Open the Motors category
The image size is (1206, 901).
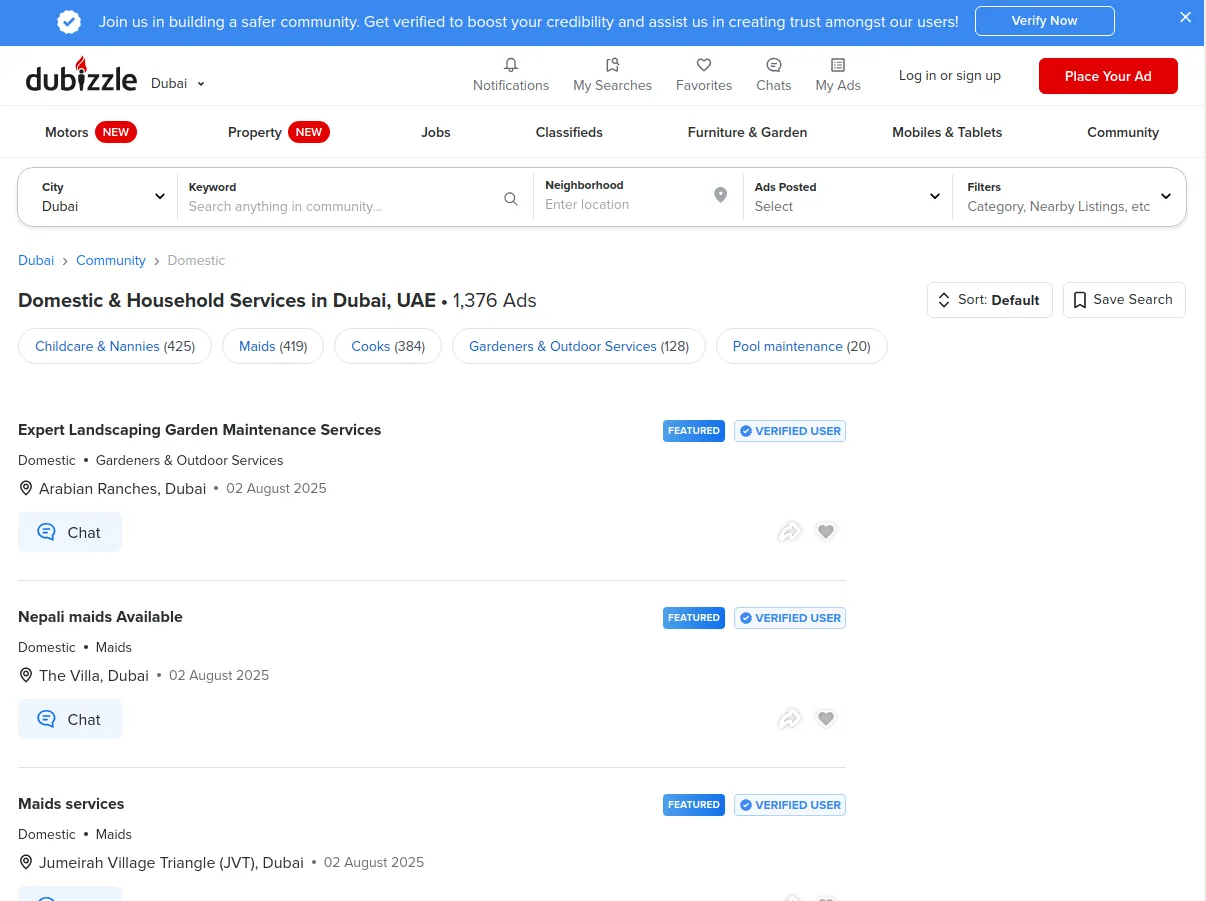pos(90,132)
